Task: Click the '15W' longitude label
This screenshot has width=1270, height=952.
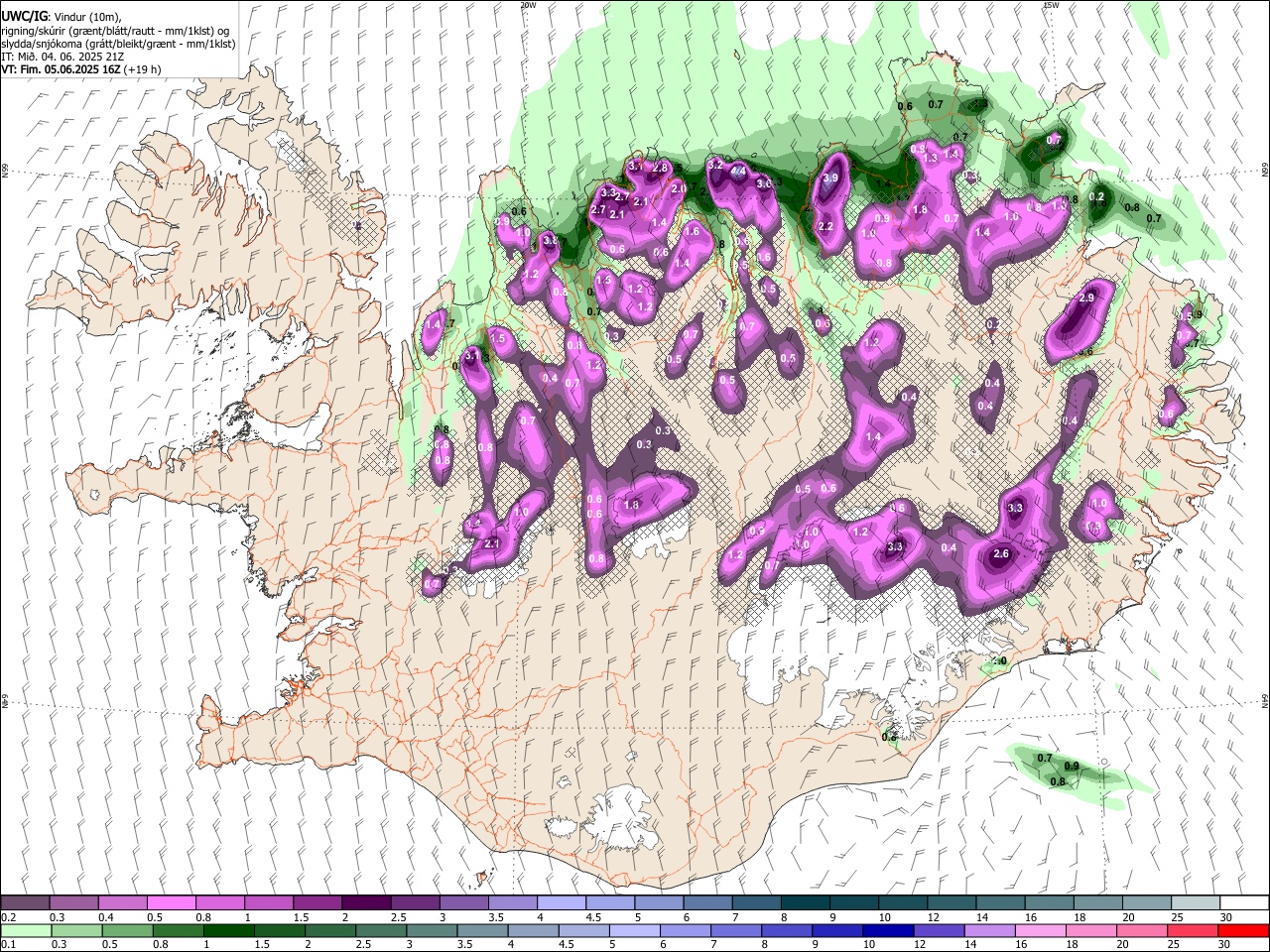Action: pos(1052,5)
